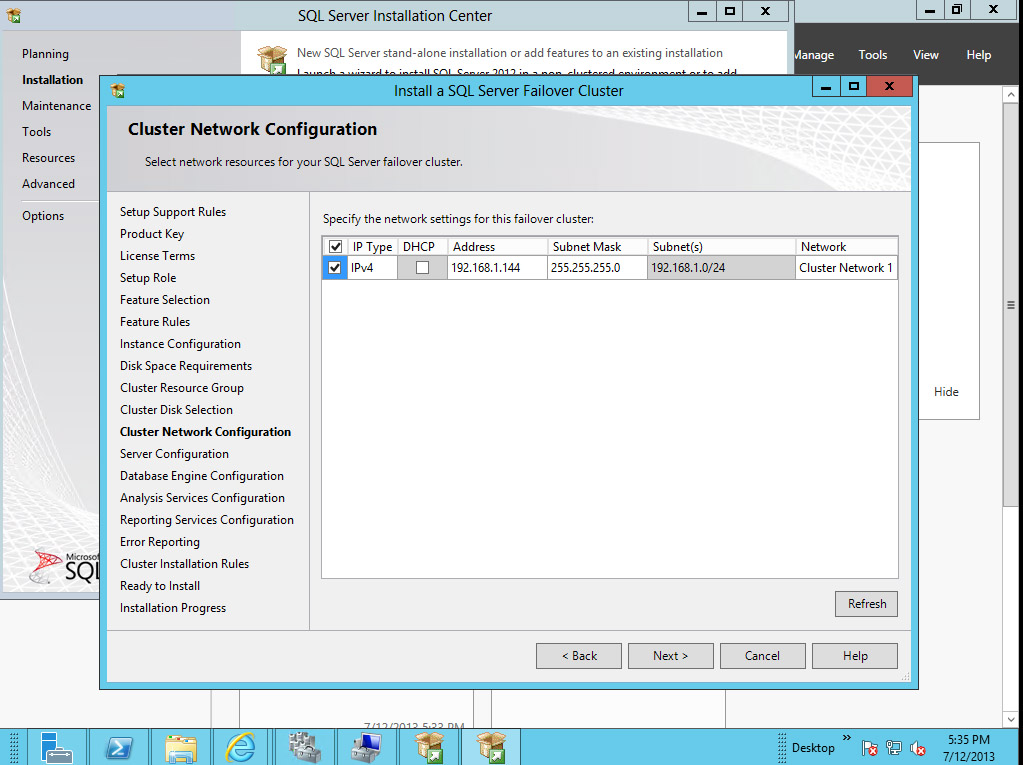Open File Explorer from the taskbar

pos(181,746)
